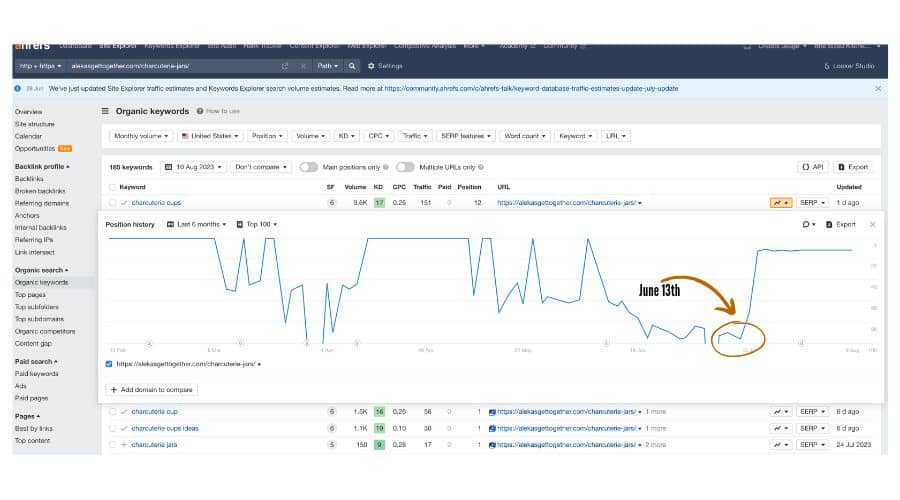The height and width of the screenshot is (500, 900).
Task: Open the Last 6 months range dropdown
Action: [x=196, y=224]
